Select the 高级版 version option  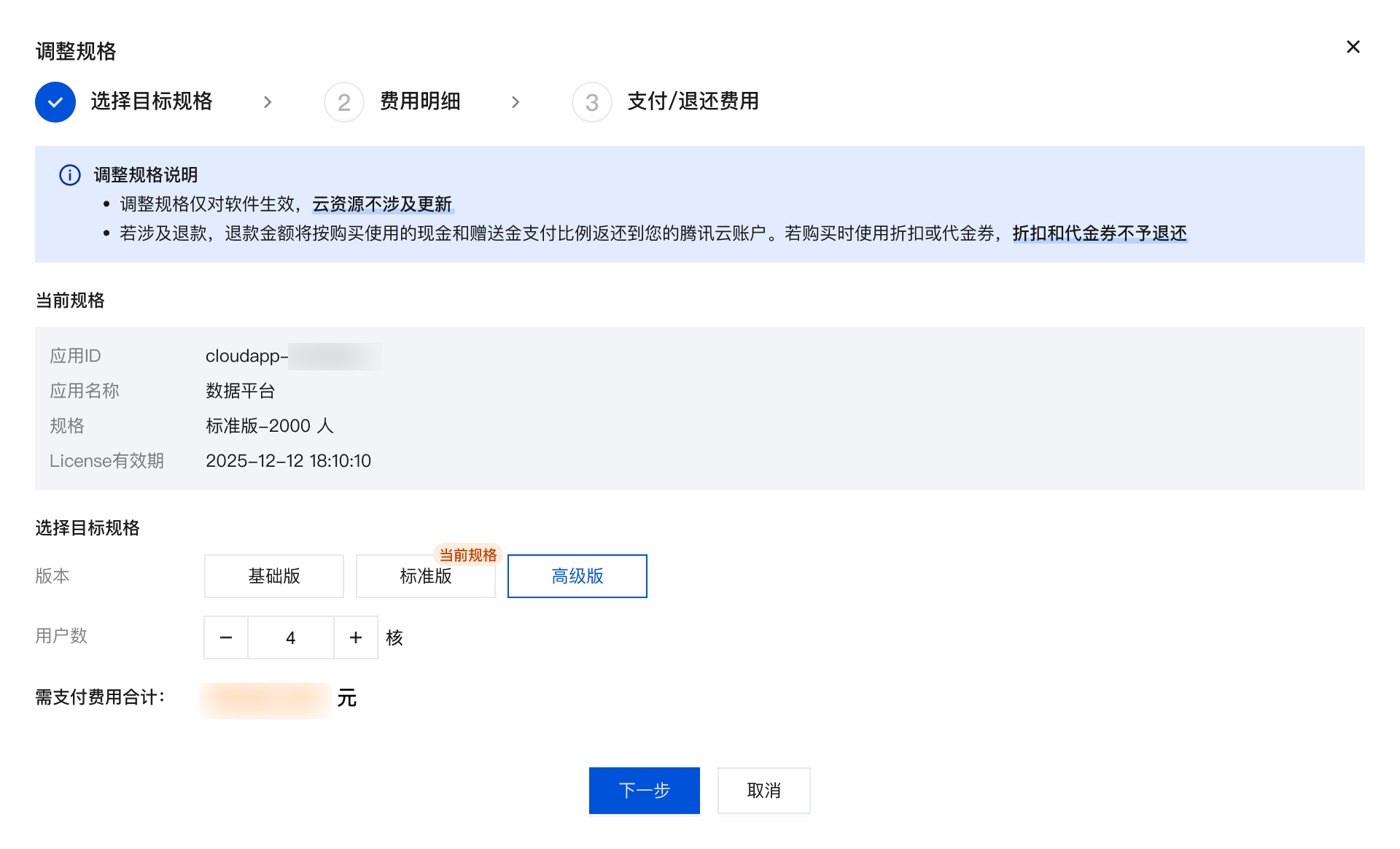click(577, 576)
